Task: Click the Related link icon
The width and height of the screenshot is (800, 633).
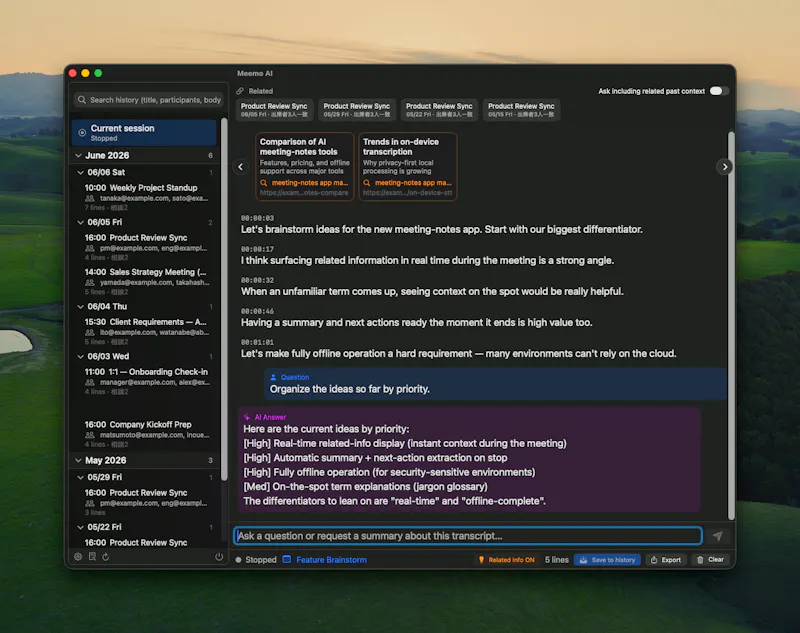Action: 240,91
